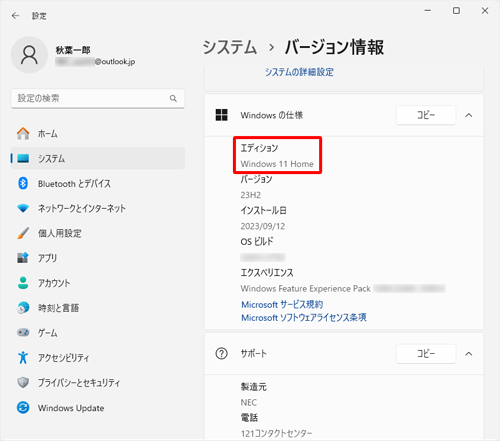Select Windows Feature Experience Pack text
Screen dimensions: 500x441
click(305, 288)
